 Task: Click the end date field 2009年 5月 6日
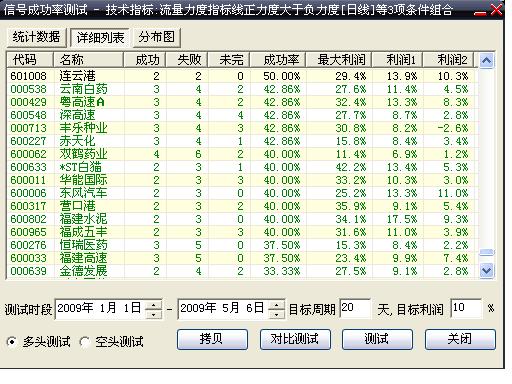tap(223, 309)
